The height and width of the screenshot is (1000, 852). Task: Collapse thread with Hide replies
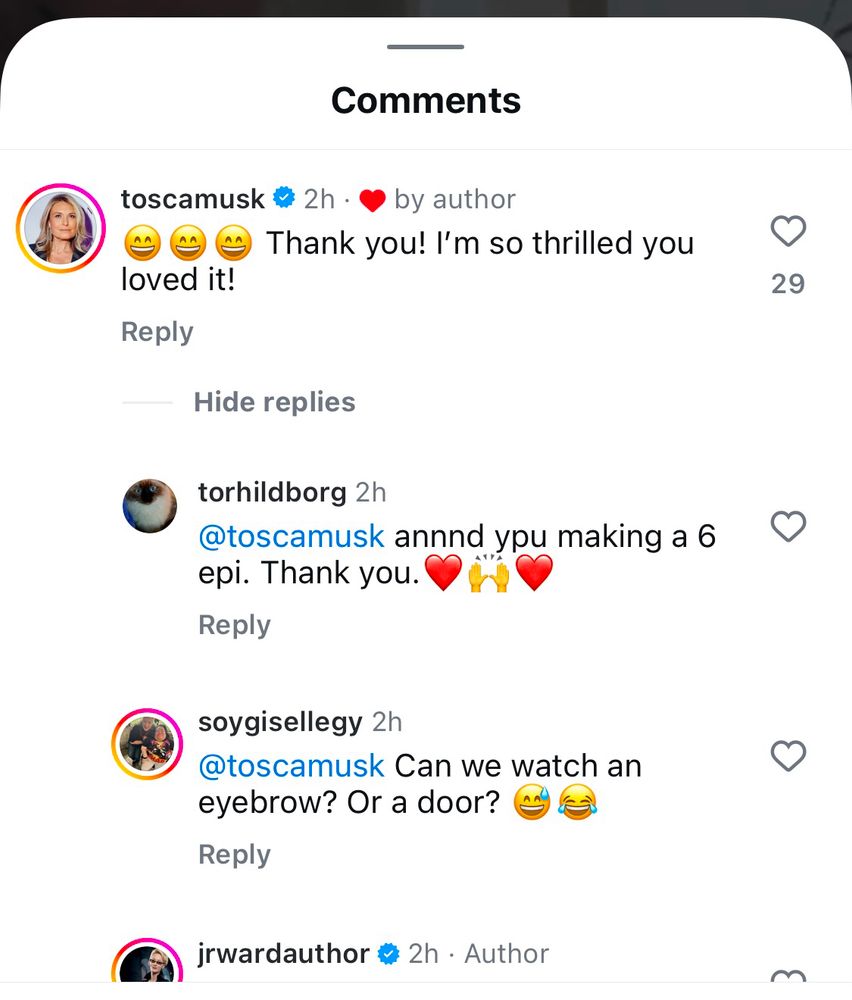tap(274, 402)
